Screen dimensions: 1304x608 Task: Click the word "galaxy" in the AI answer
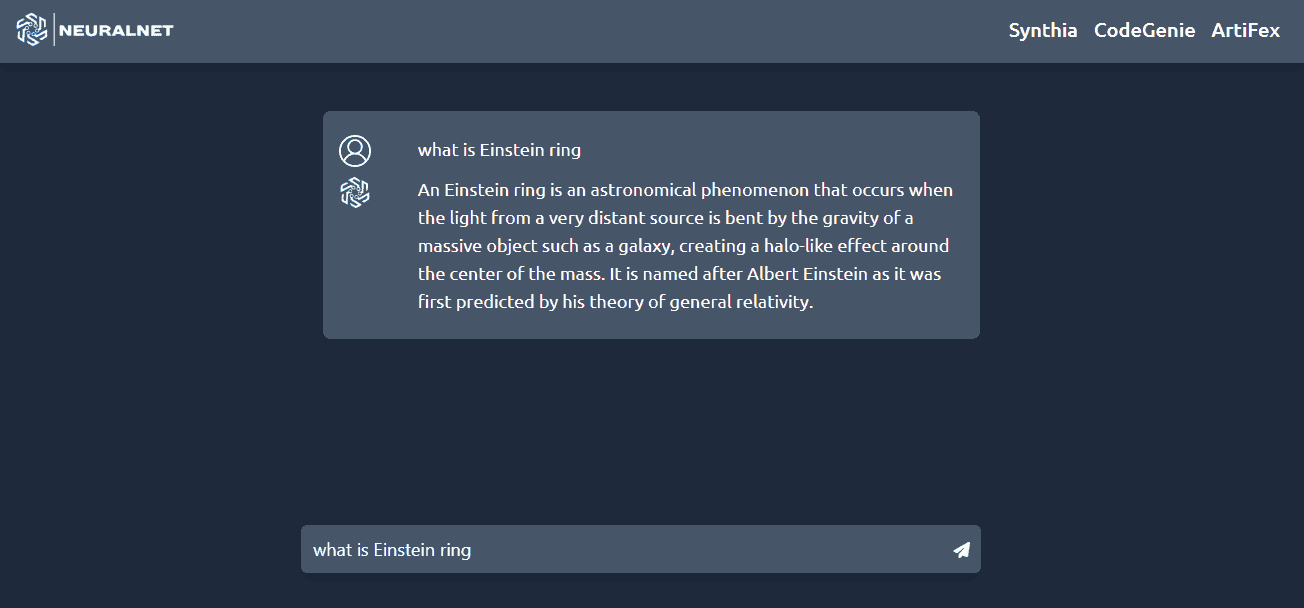646,246
